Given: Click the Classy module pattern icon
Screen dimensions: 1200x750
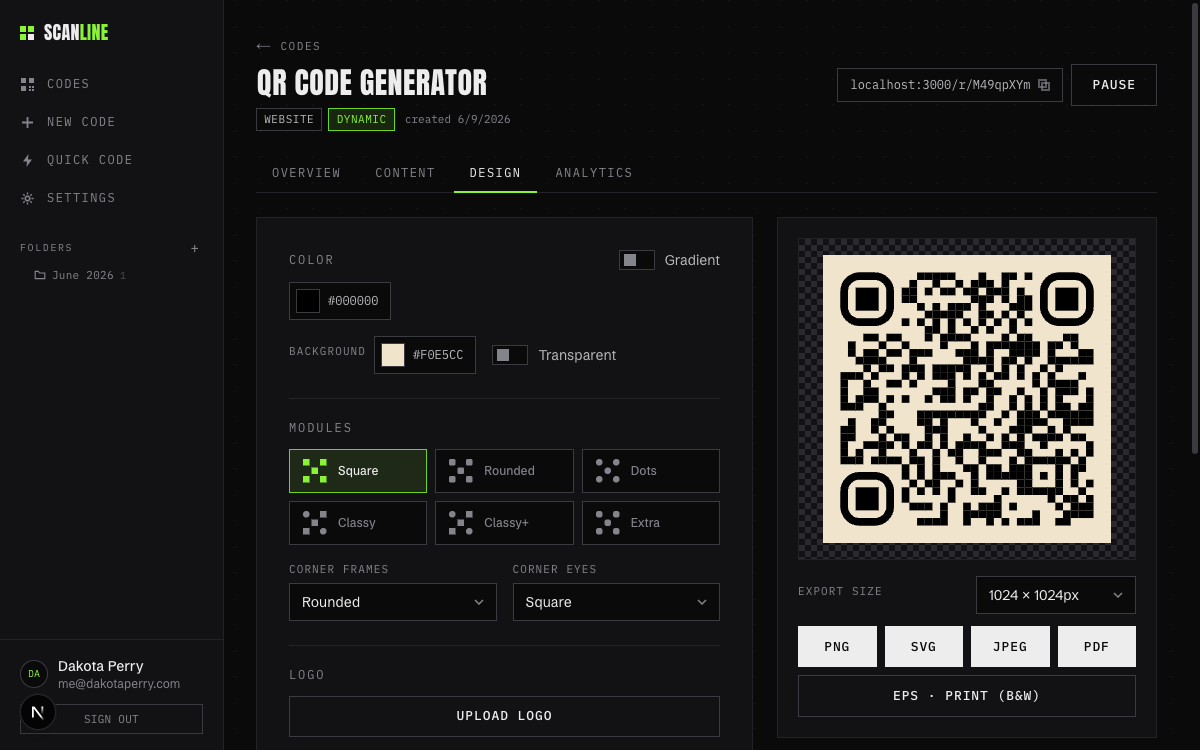Looking at the screenshot, I should pos(315,523).
